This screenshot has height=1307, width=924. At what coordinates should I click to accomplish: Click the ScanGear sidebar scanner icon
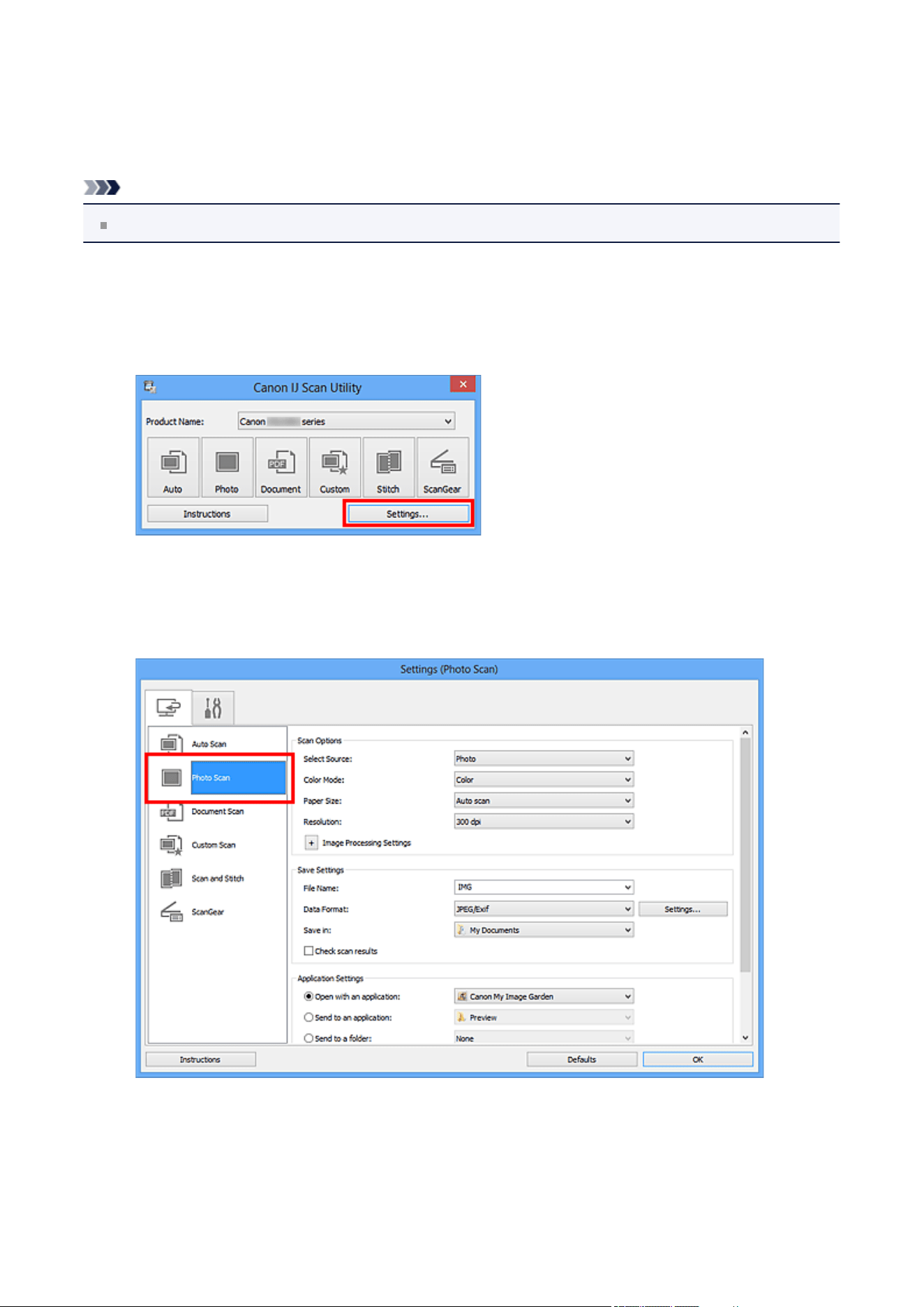point(171,912)
